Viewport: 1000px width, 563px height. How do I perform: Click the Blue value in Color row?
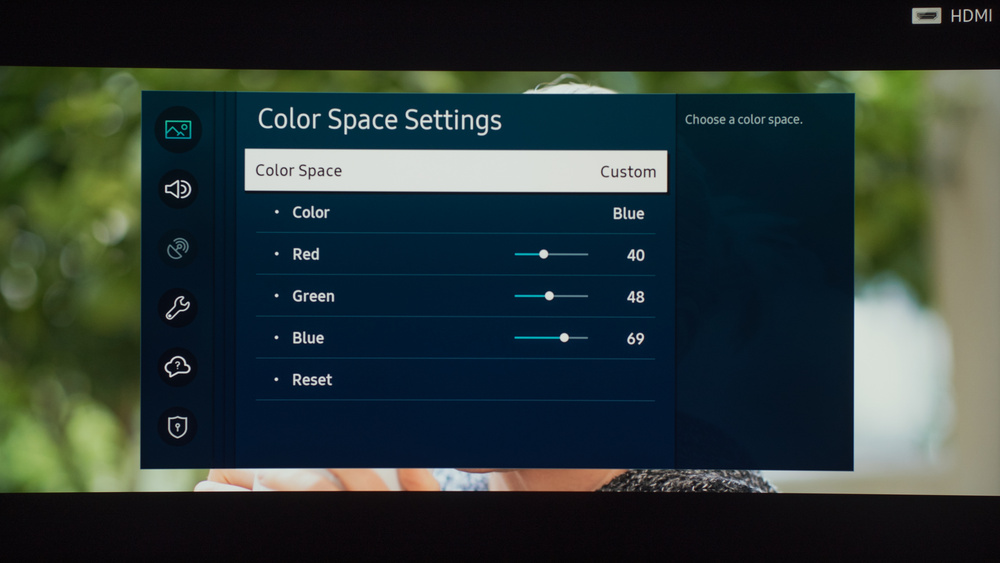coord(628,214)
